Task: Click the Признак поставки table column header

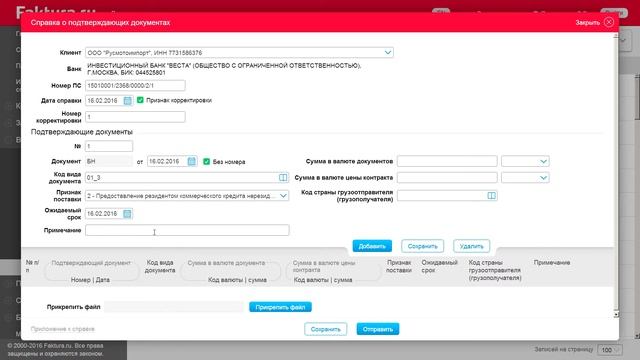Action: pyautogui.click(x=399, y=266)
